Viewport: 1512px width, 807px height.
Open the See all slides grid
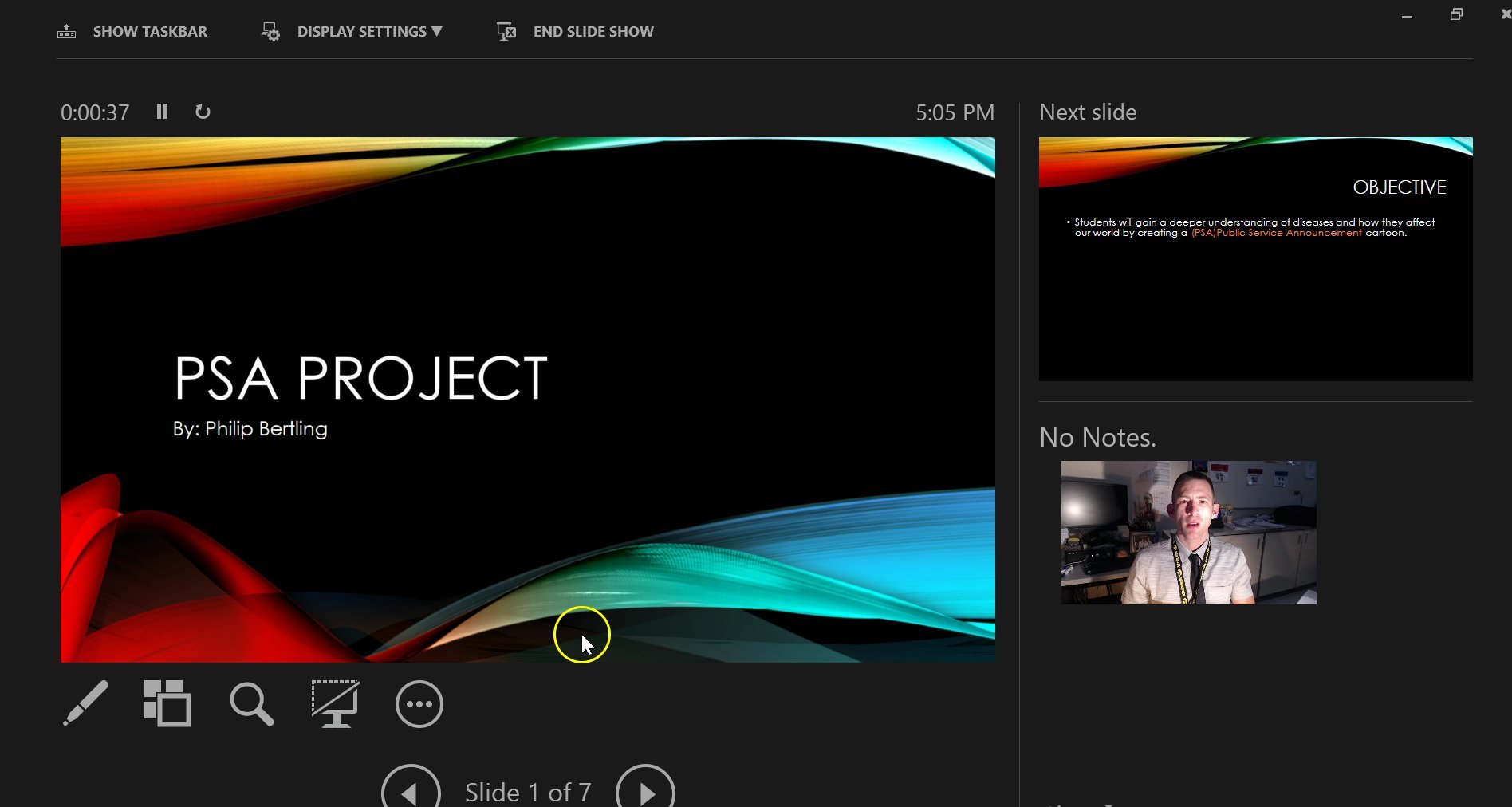tap(167, 703)
